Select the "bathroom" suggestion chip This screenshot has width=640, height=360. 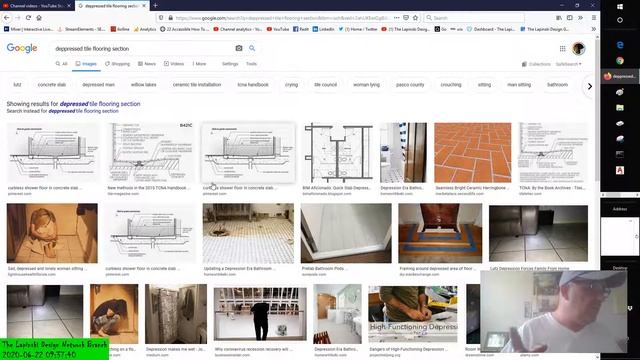(557, 84)
